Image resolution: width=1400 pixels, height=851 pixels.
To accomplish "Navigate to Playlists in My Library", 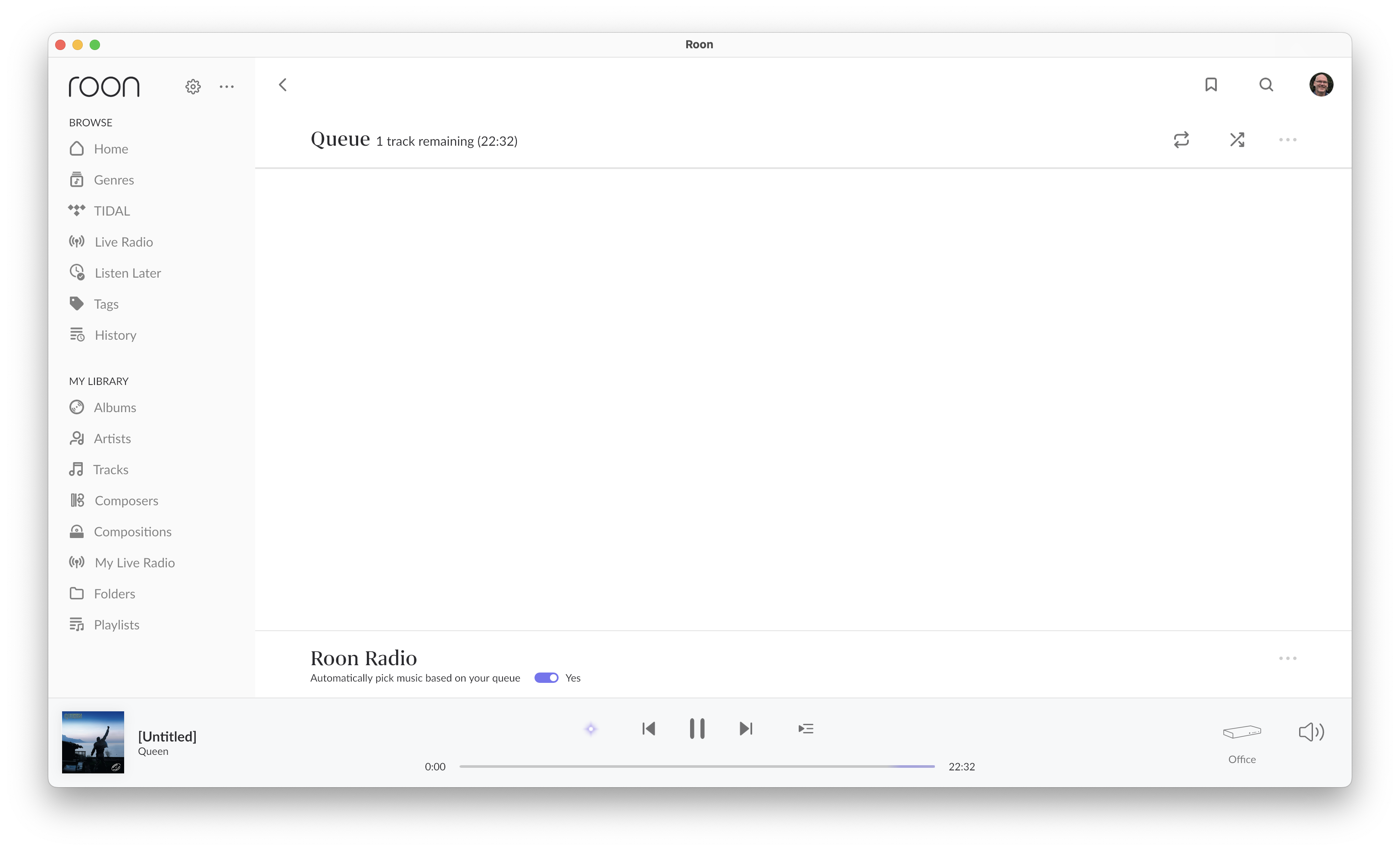I will click(x=116, y=625).
